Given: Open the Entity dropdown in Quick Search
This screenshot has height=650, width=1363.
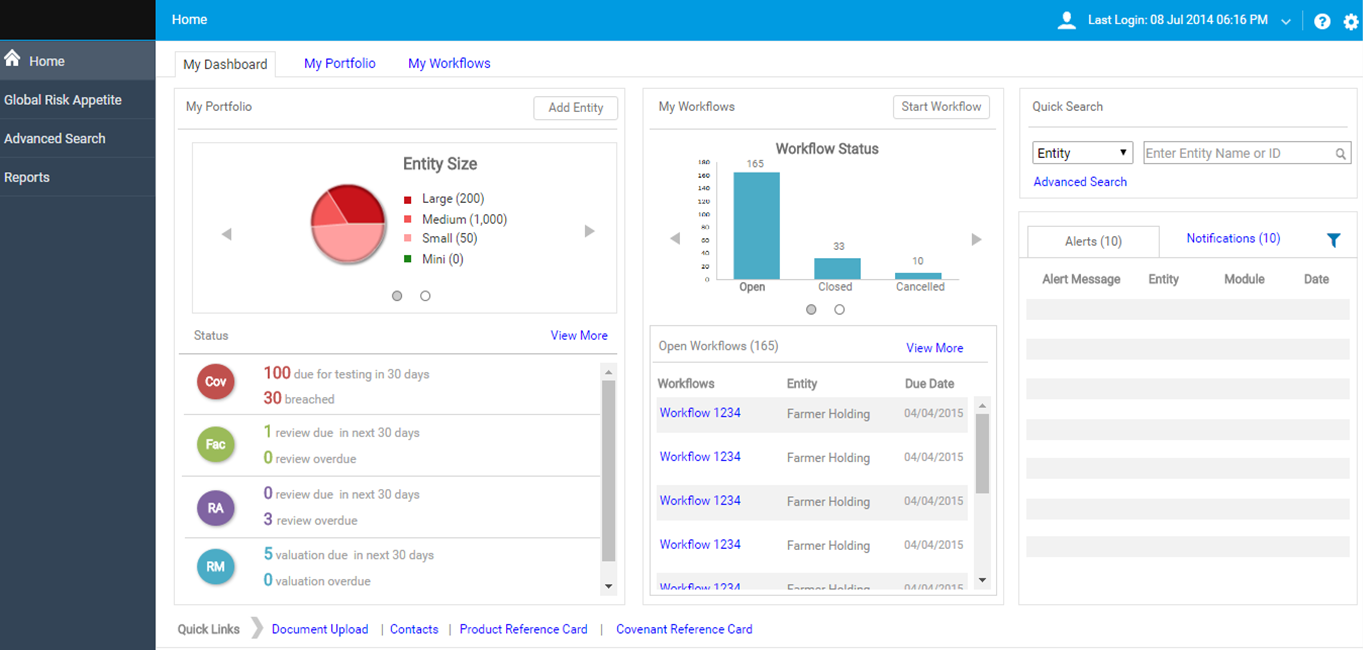Looking at the screenshot, I should pos(1082,153).
